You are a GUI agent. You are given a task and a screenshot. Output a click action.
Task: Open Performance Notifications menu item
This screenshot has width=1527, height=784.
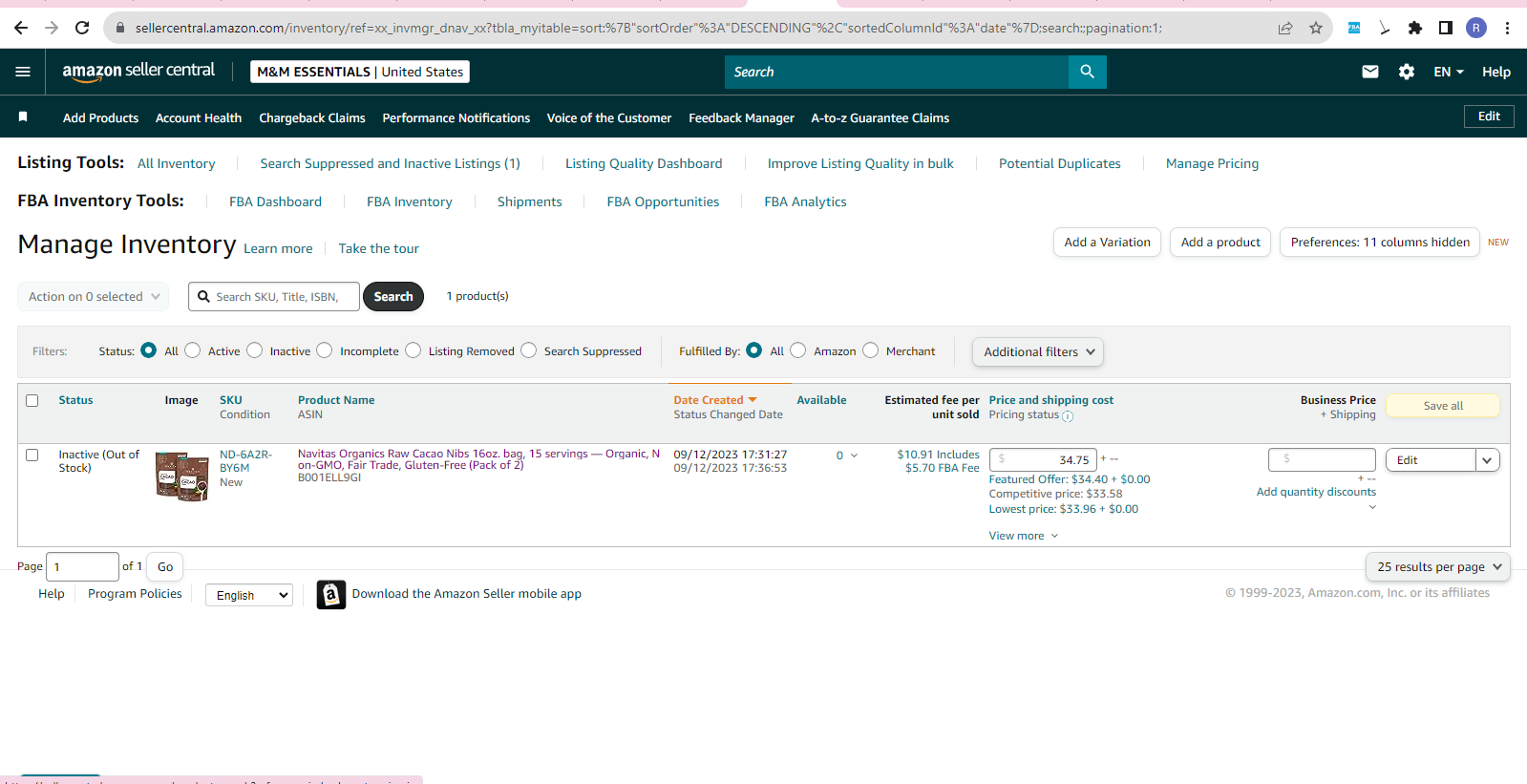[456, 118]
